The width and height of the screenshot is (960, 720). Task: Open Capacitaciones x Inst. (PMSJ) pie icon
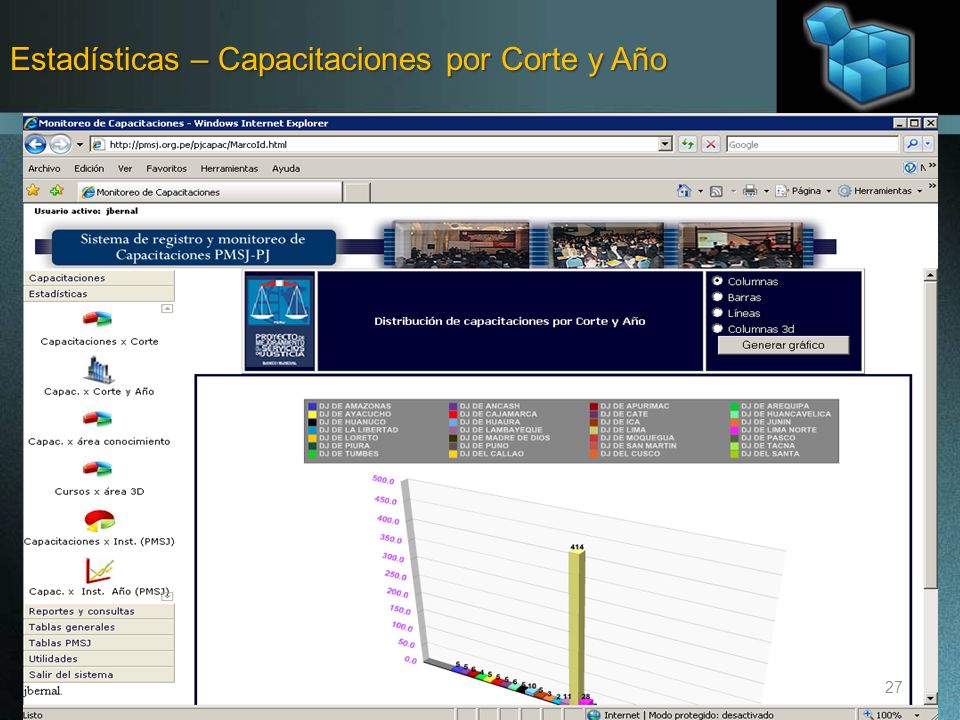(x=99, y=520)
